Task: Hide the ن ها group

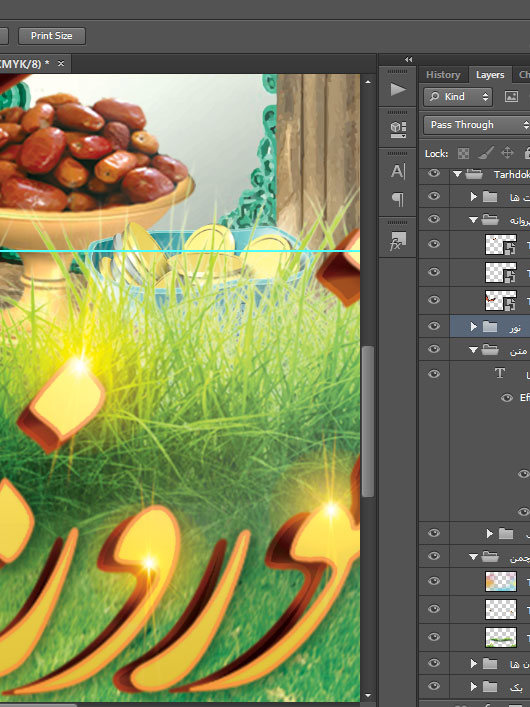Action: pyautogui.click(x=434, y=663)
